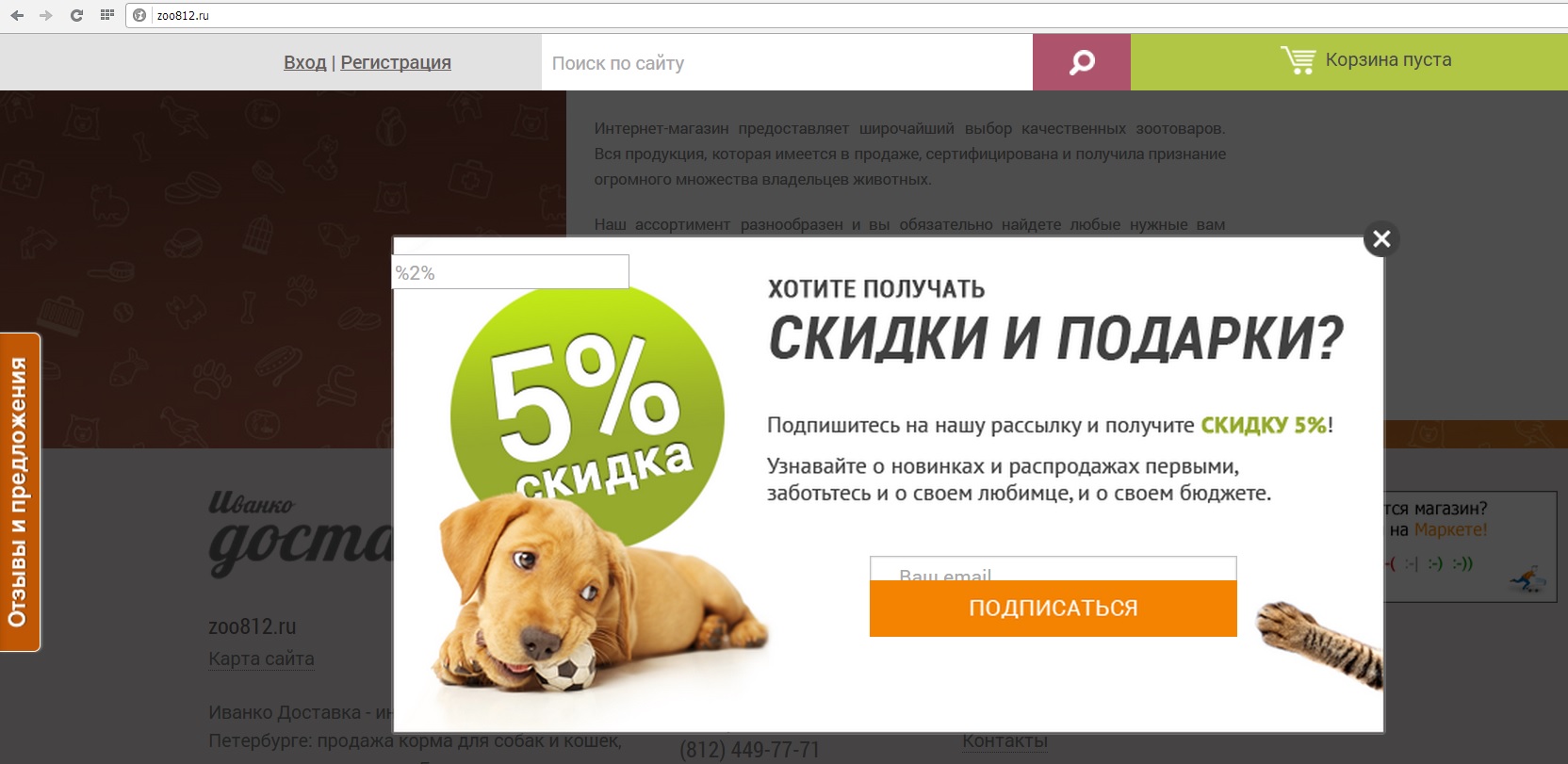Screen dimensions: 1568x764
Task: Click the %2% input box in popup
Action: point(510,272)
